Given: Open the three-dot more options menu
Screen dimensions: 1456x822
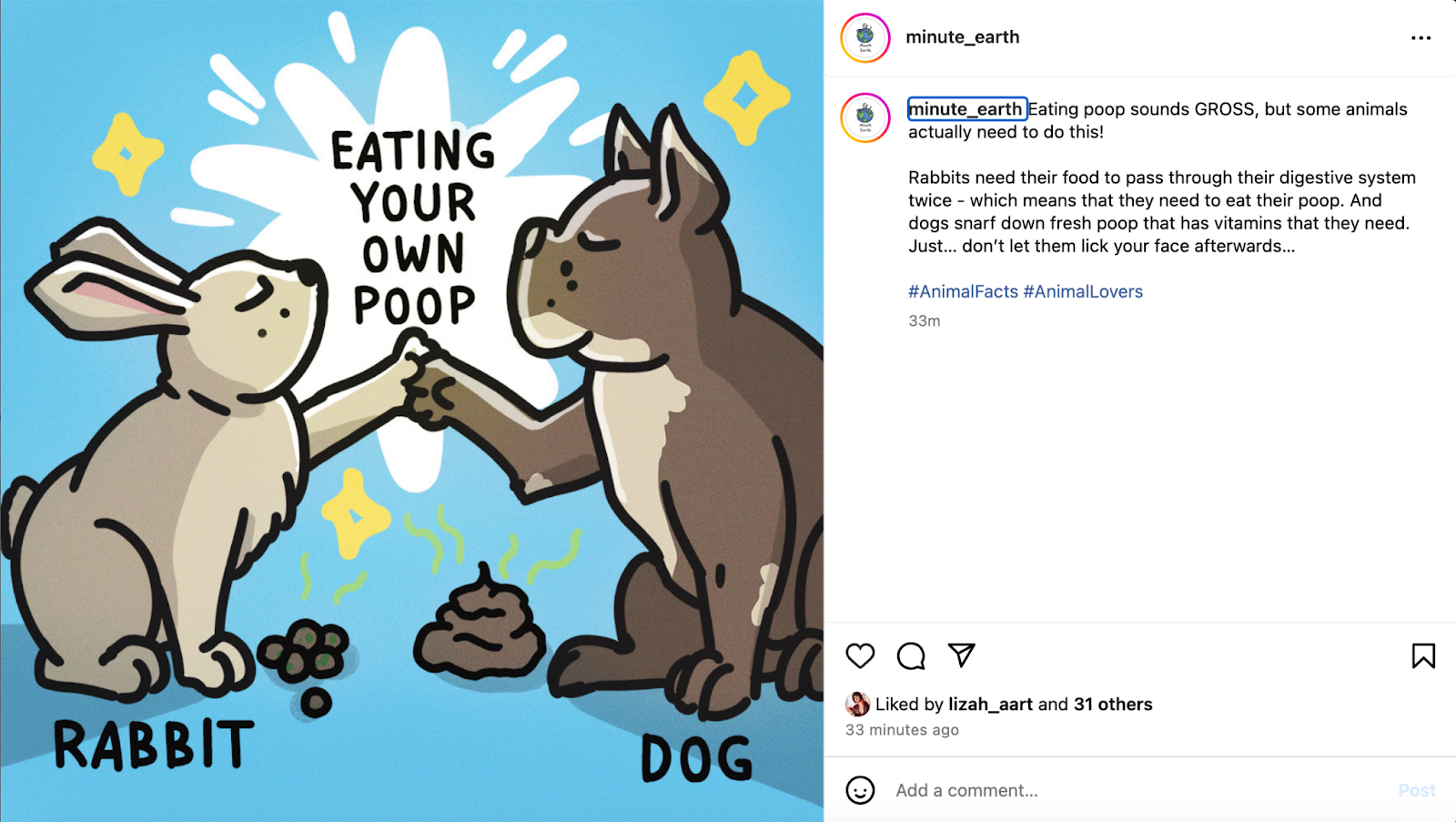Looking at the screenshot, I should [x=1421, y=38].
